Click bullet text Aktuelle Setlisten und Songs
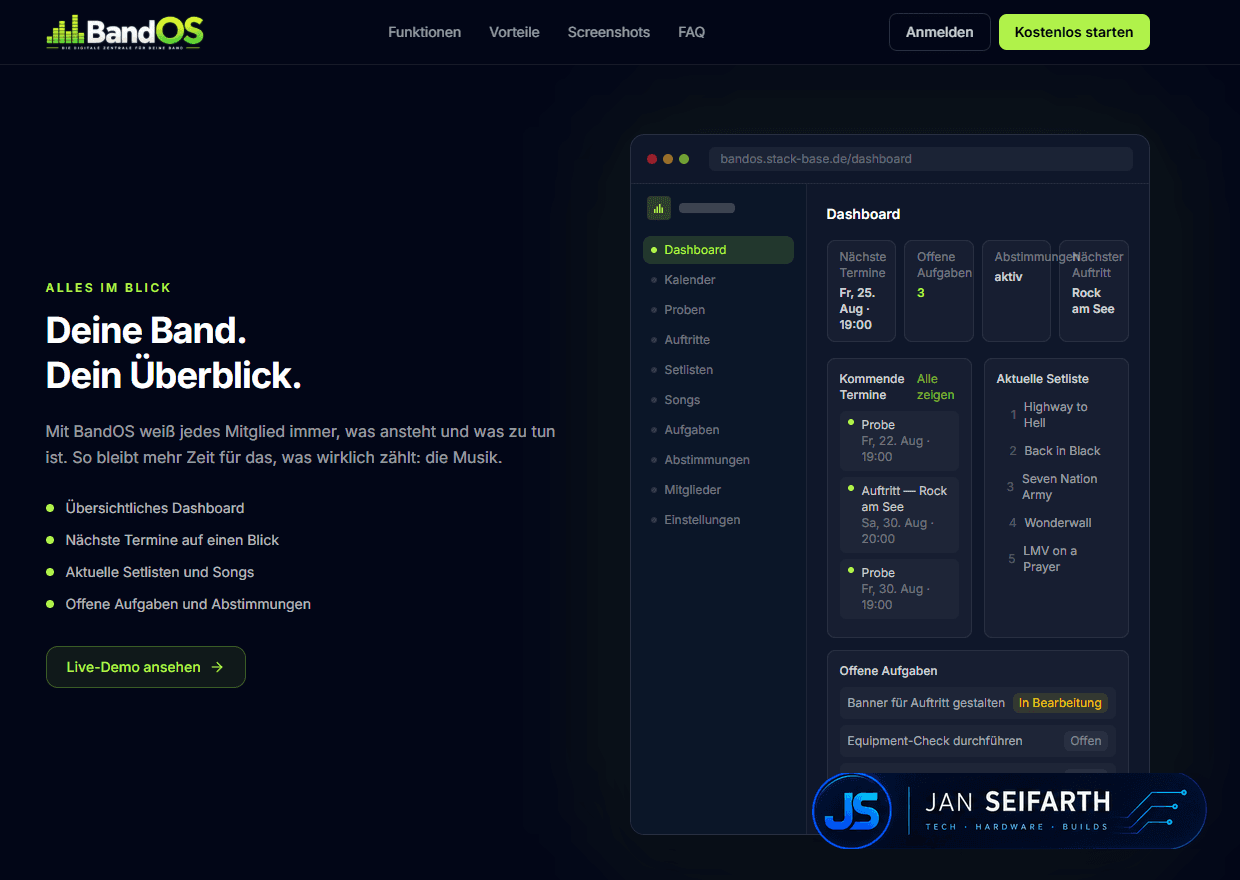This screenshot has width=1240, height=880. pos(160,572)
